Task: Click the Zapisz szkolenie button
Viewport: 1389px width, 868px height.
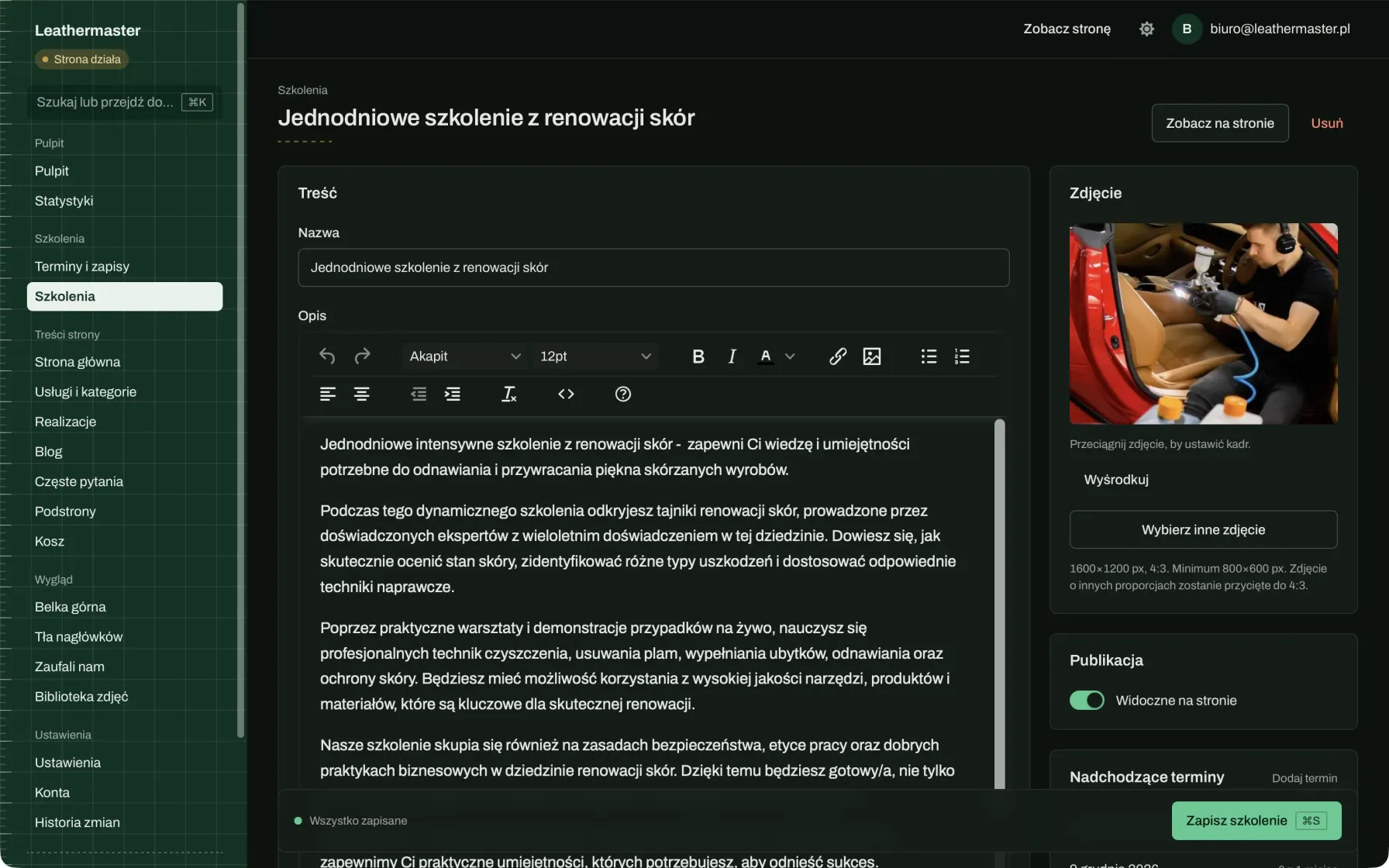Action: pyautogui.click(x=1256, y=821)
